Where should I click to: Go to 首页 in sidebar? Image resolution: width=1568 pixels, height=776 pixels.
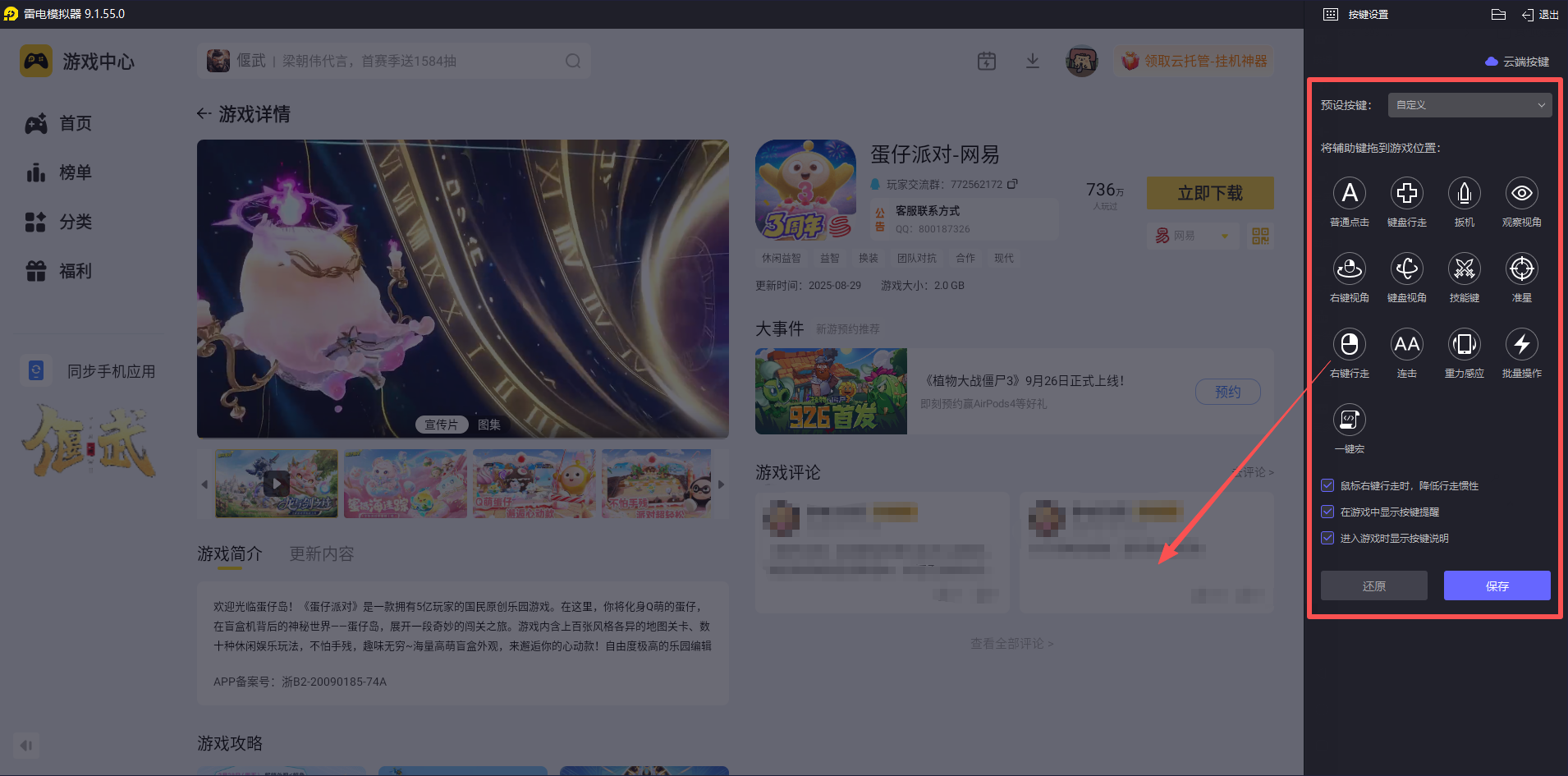click(x=59, y=123)
